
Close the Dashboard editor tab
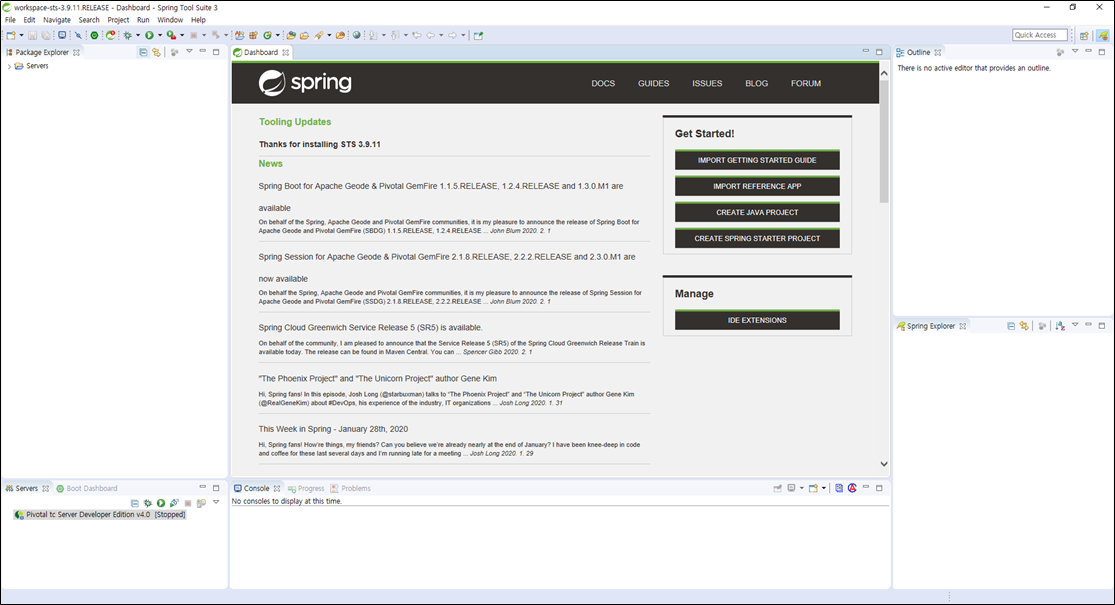click(x=286, y=53)
